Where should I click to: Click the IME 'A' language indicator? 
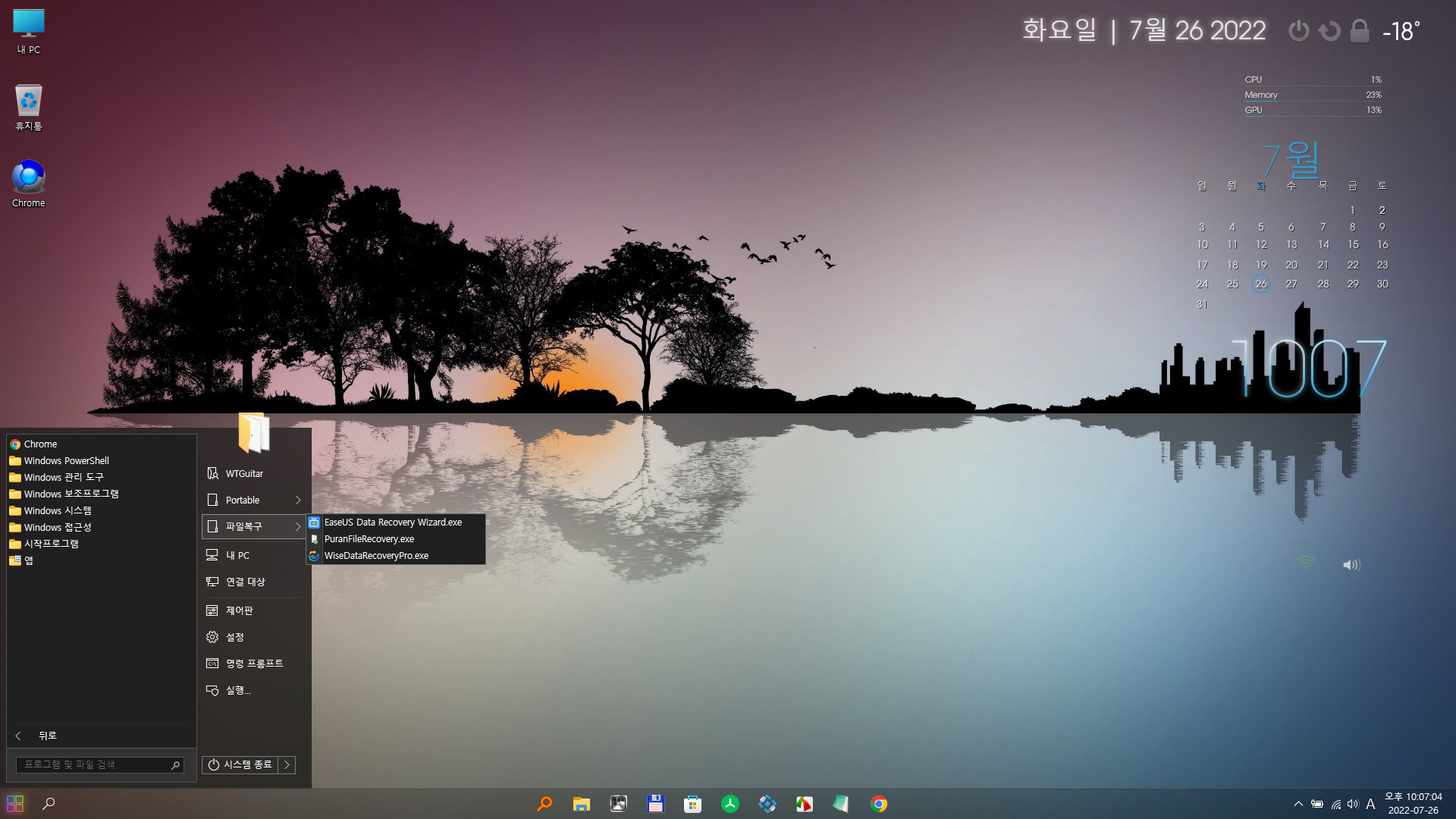[x=1370, y=804]
